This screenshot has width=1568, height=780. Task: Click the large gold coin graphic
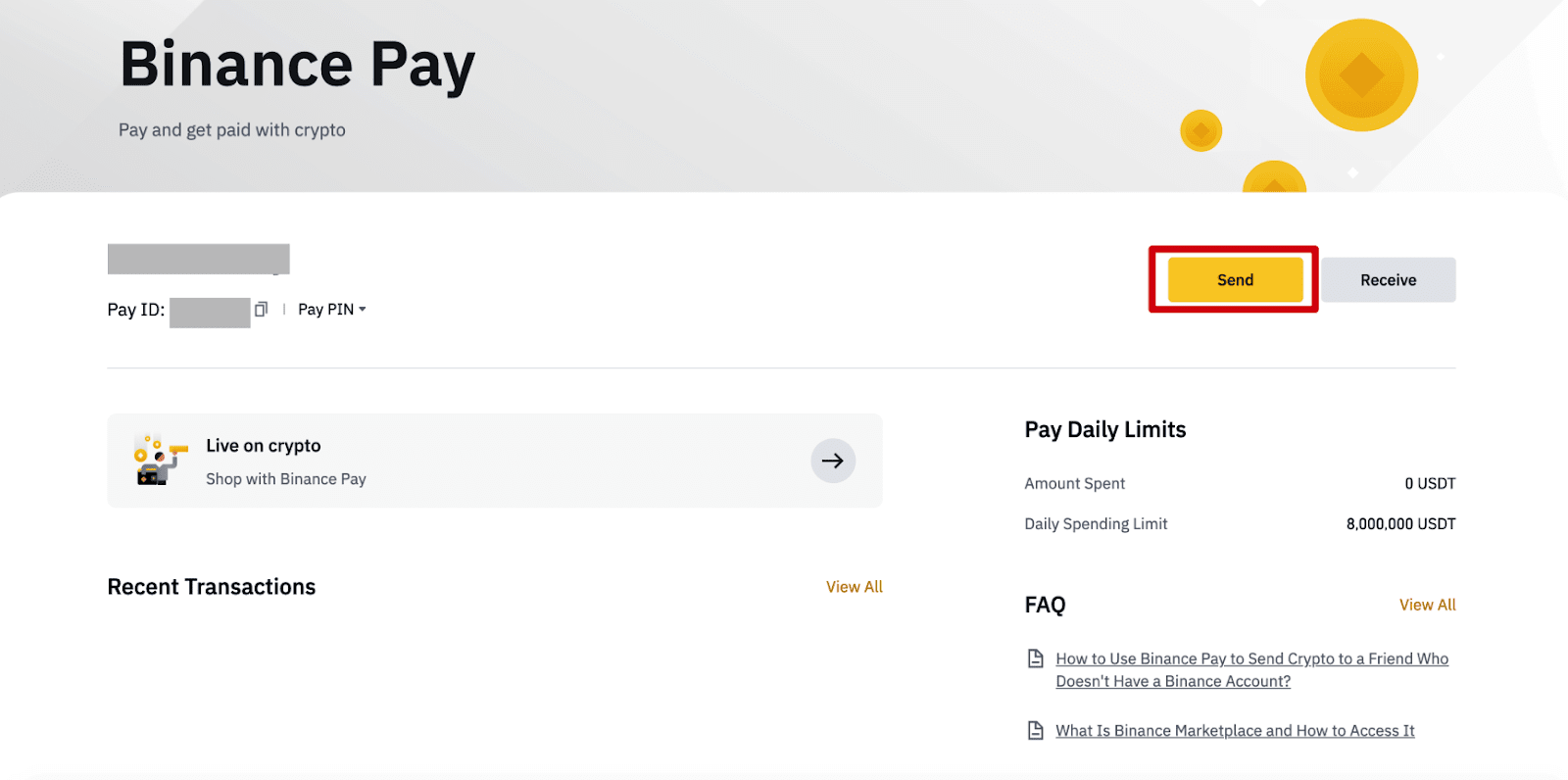coord(1361,74)
